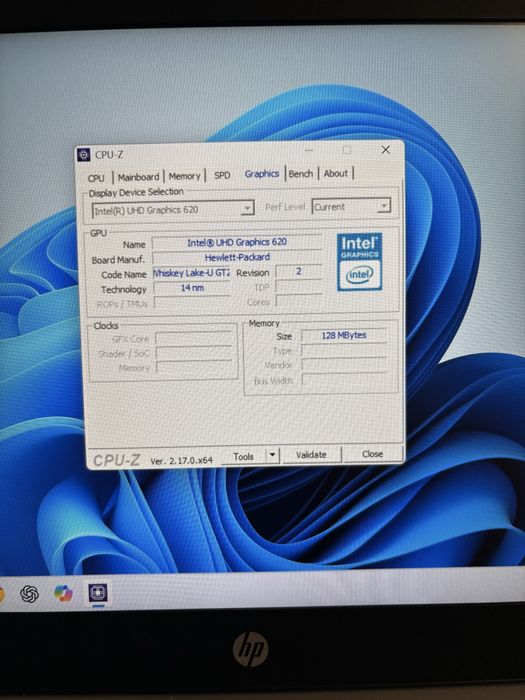
Task: Expand the Tools dropdown arrow
Action: [x=272, y=456]
